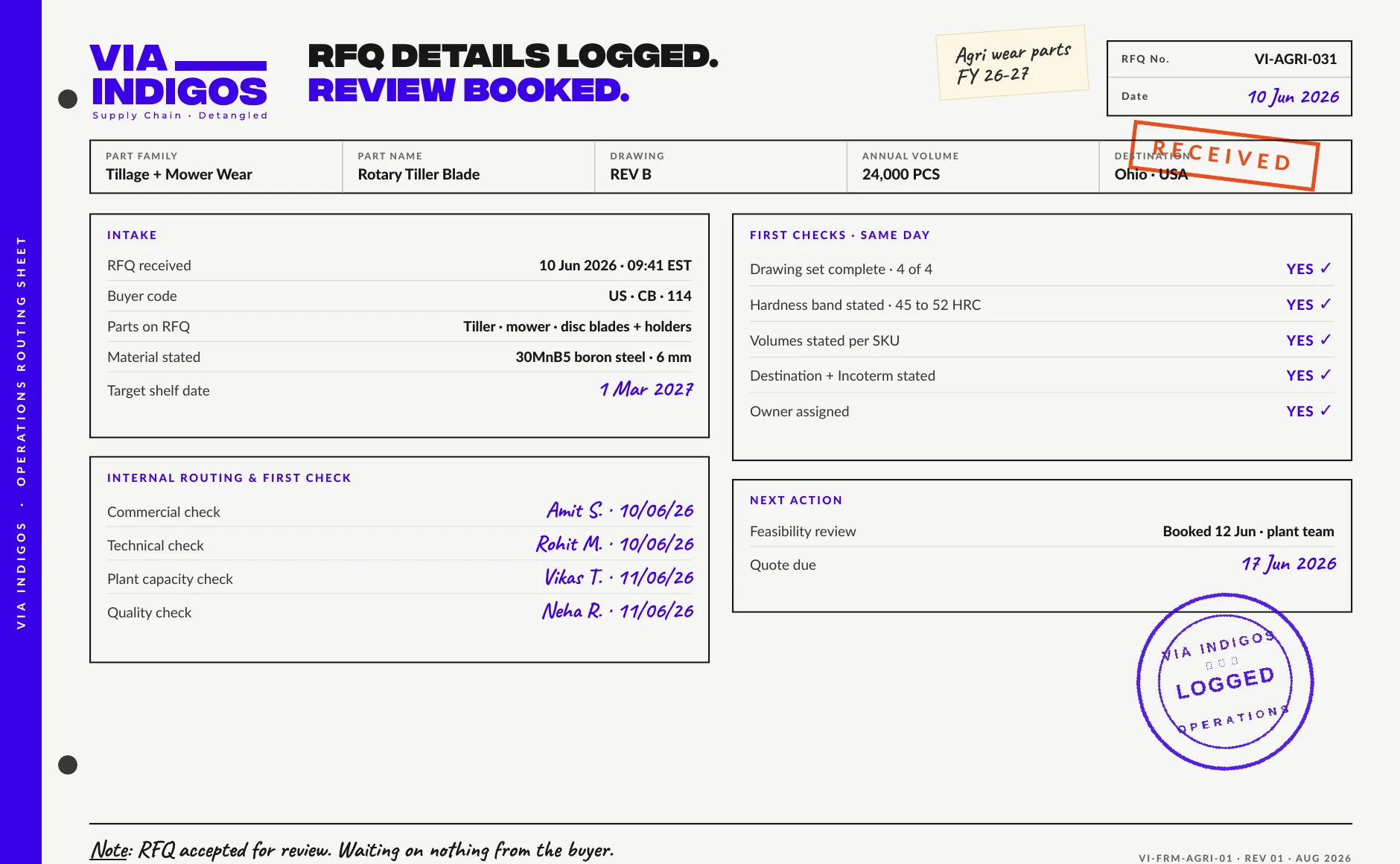Click the INTAKE section heading
This screenshot has height=864, width=1400.
click(x=132, y=235)
